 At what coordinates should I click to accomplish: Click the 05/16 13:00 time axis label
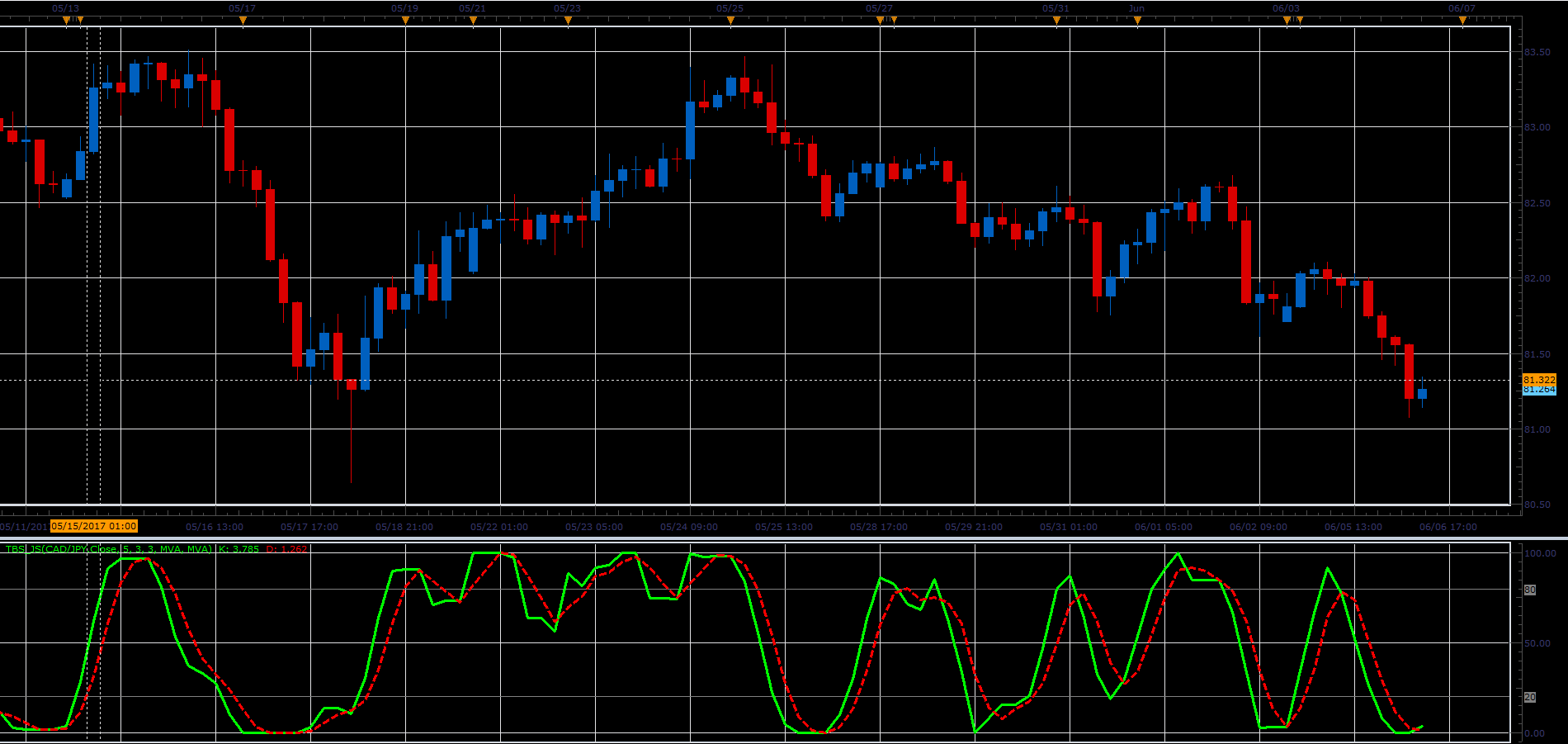(x=215, y=527)
